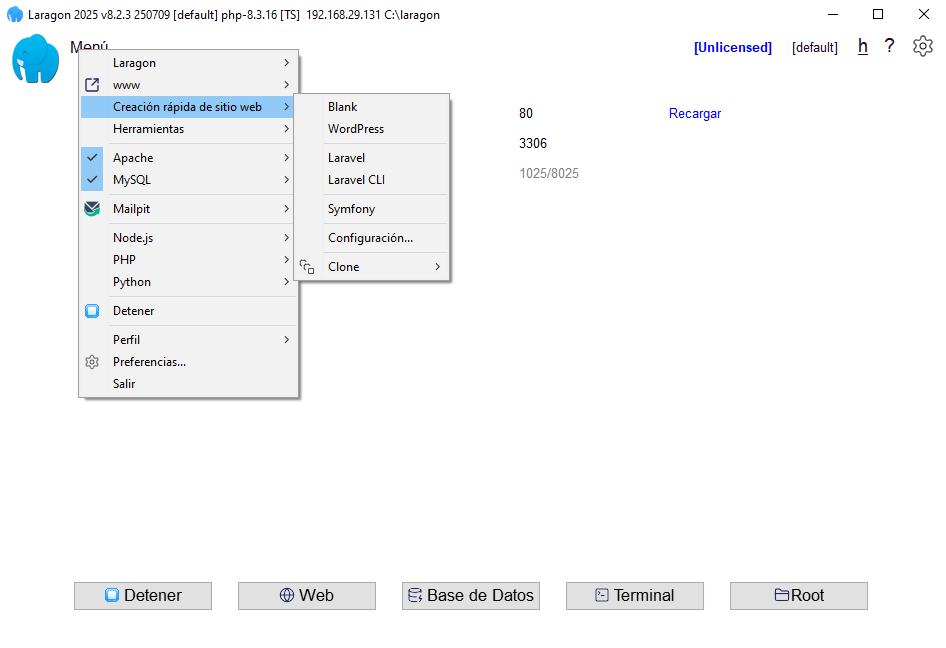Open Preferencias... from the menu
Screen dimensions: 946x648
pos(188,362)
